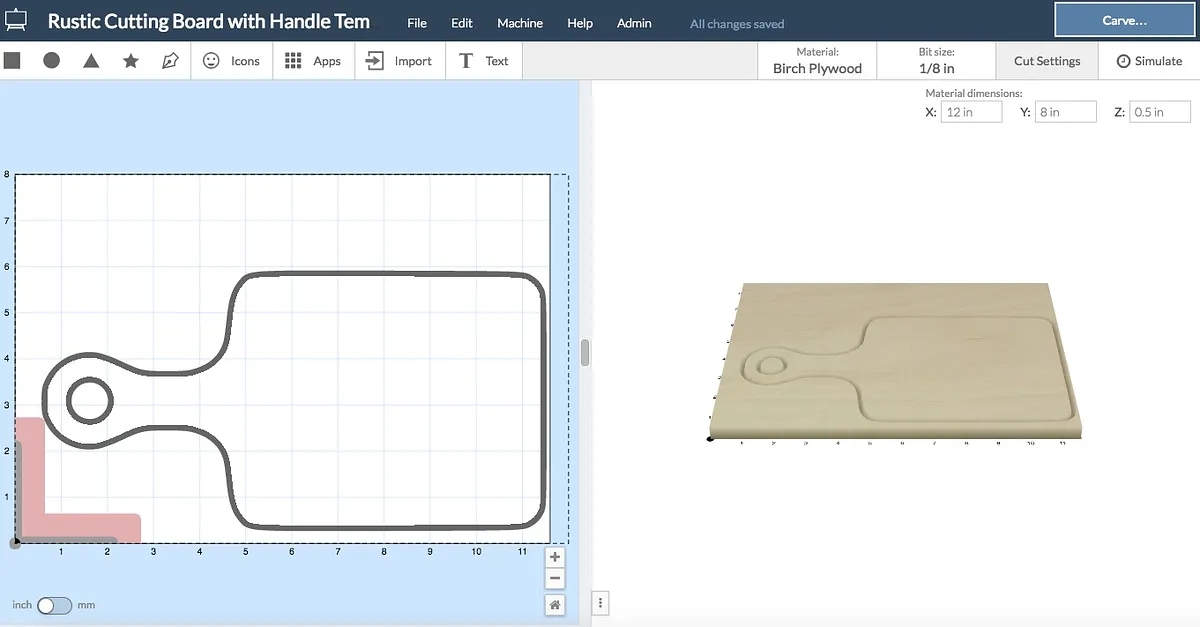This screenshot has width=1200, height=627.
Task: Select the star shape tool
Action: [x=131, y=61]
